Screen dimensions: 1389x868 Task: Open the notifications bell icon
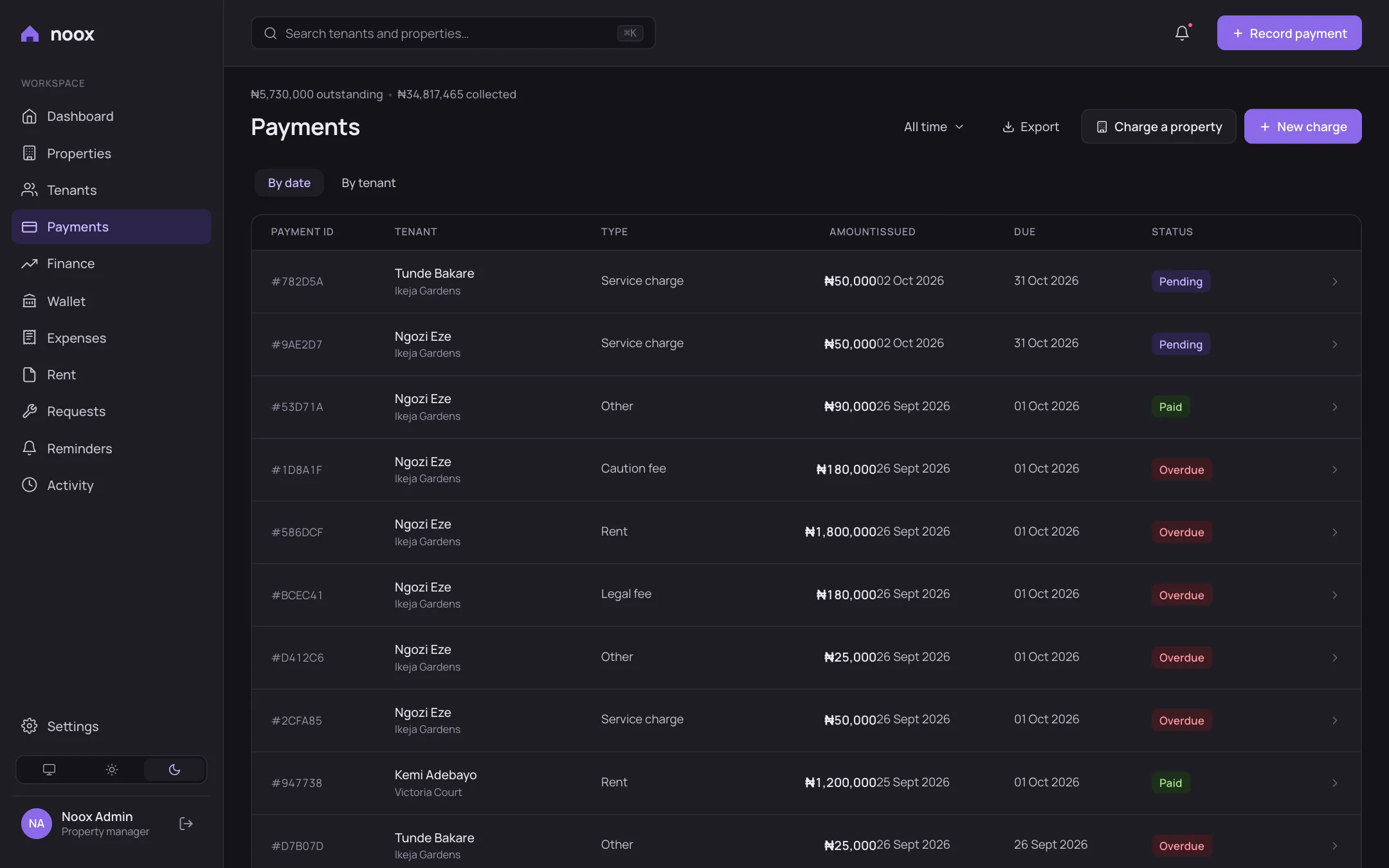pos(1182,33)
